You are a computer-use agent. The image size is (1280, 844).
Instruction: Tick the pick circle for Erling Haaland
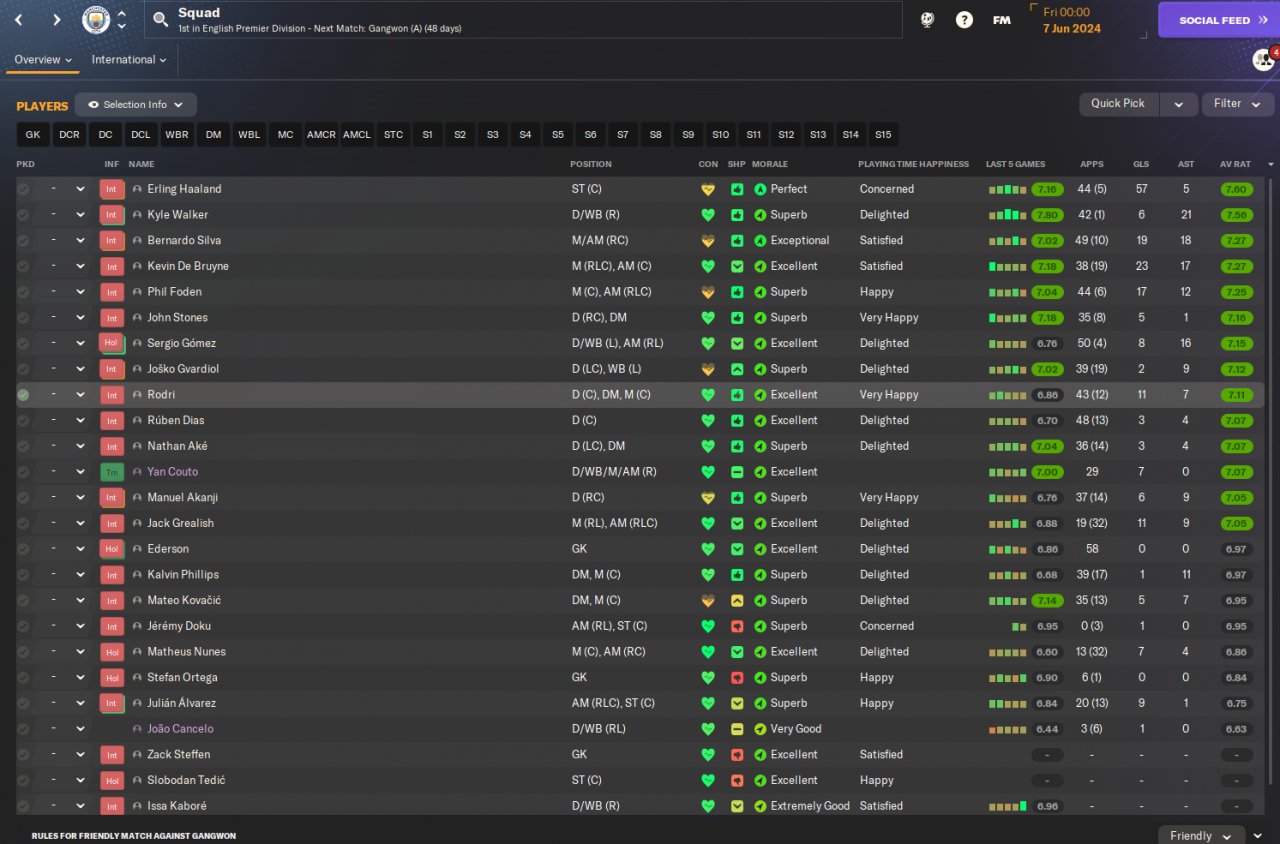(x=23, y=189)
